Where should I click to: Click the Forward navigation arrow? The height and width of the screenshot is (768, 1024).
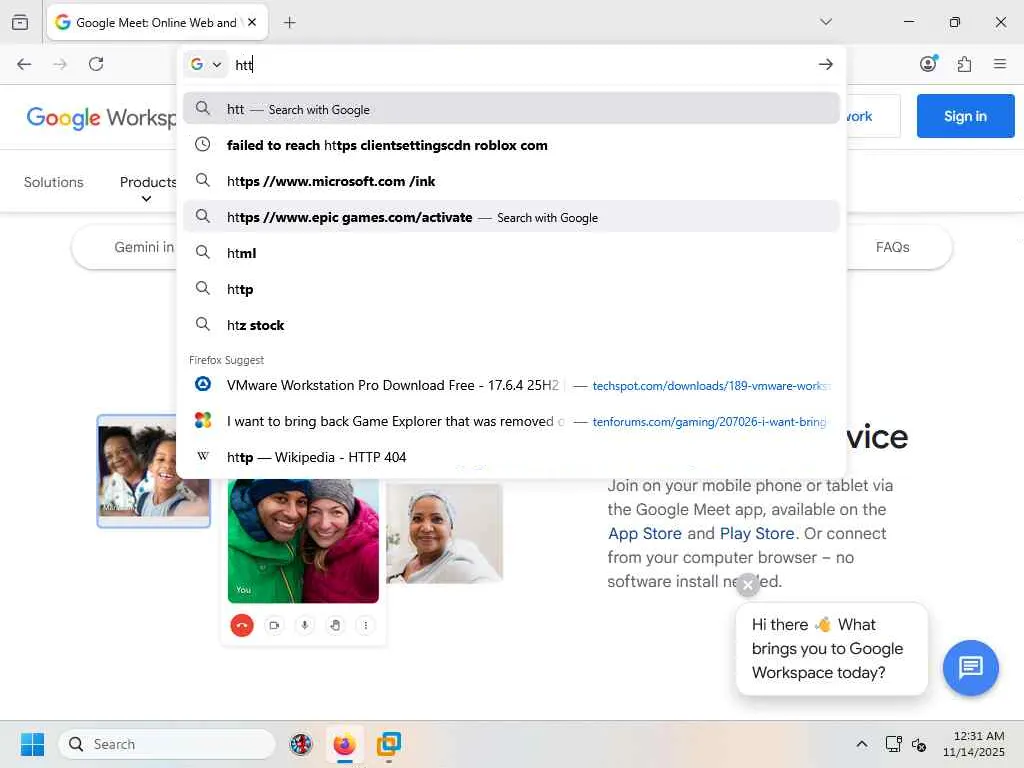click(60, 64)
